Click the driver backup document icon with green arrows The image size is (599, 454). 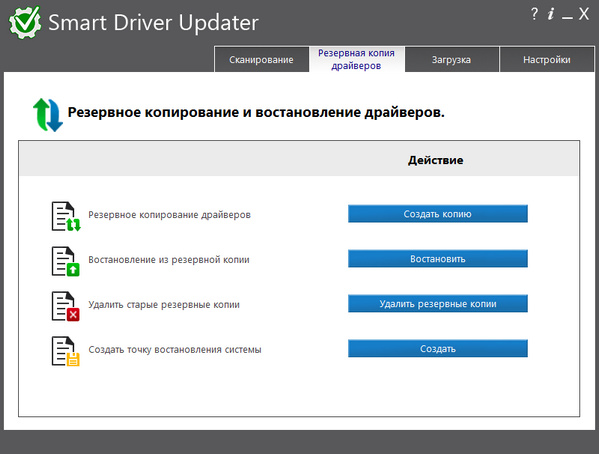[66, 216]
